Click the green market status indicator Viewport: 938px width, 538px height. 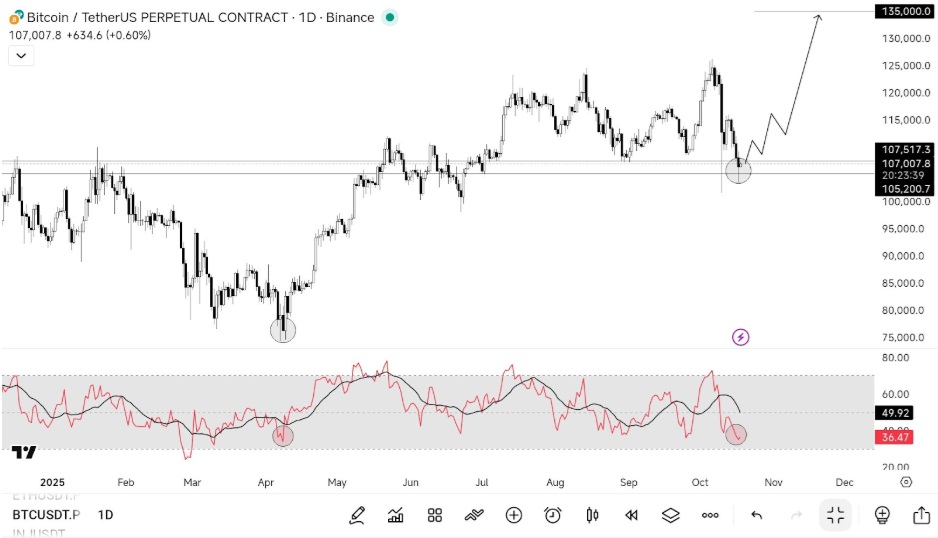[x=390, y=17]
